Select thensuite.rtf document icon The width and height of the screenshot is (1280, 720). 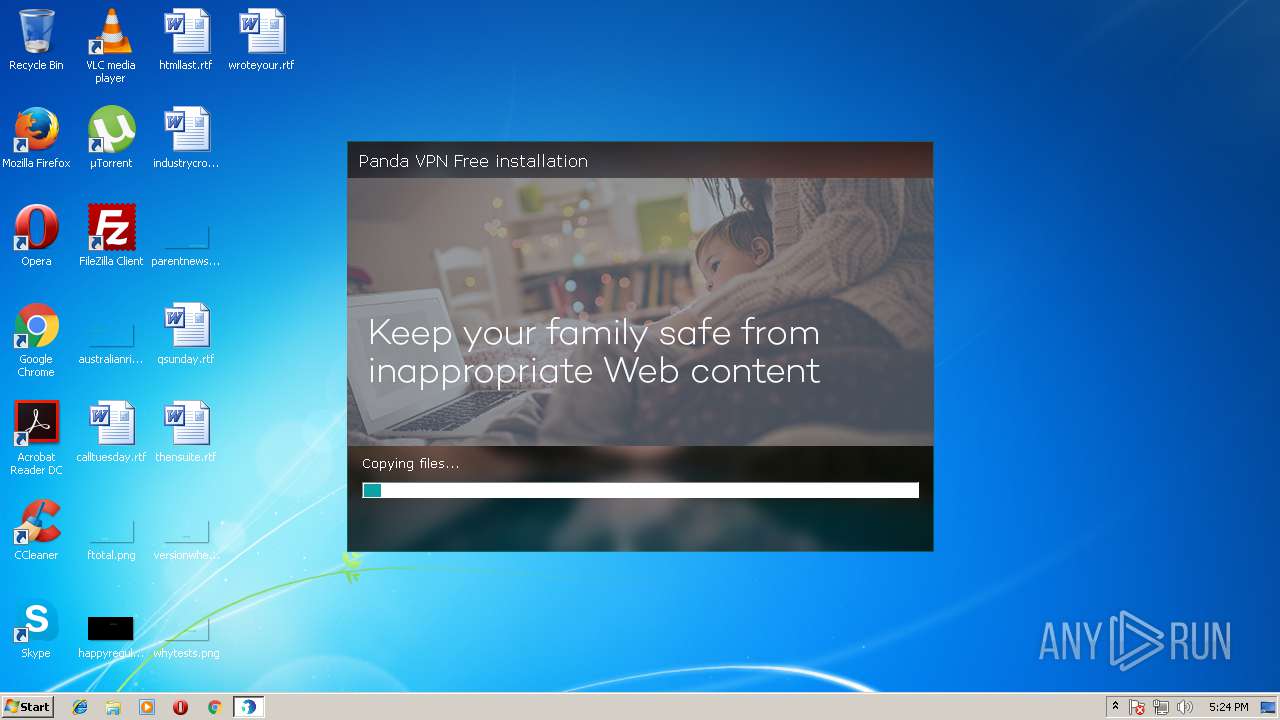pyautogui.click(x=186, y=432)
